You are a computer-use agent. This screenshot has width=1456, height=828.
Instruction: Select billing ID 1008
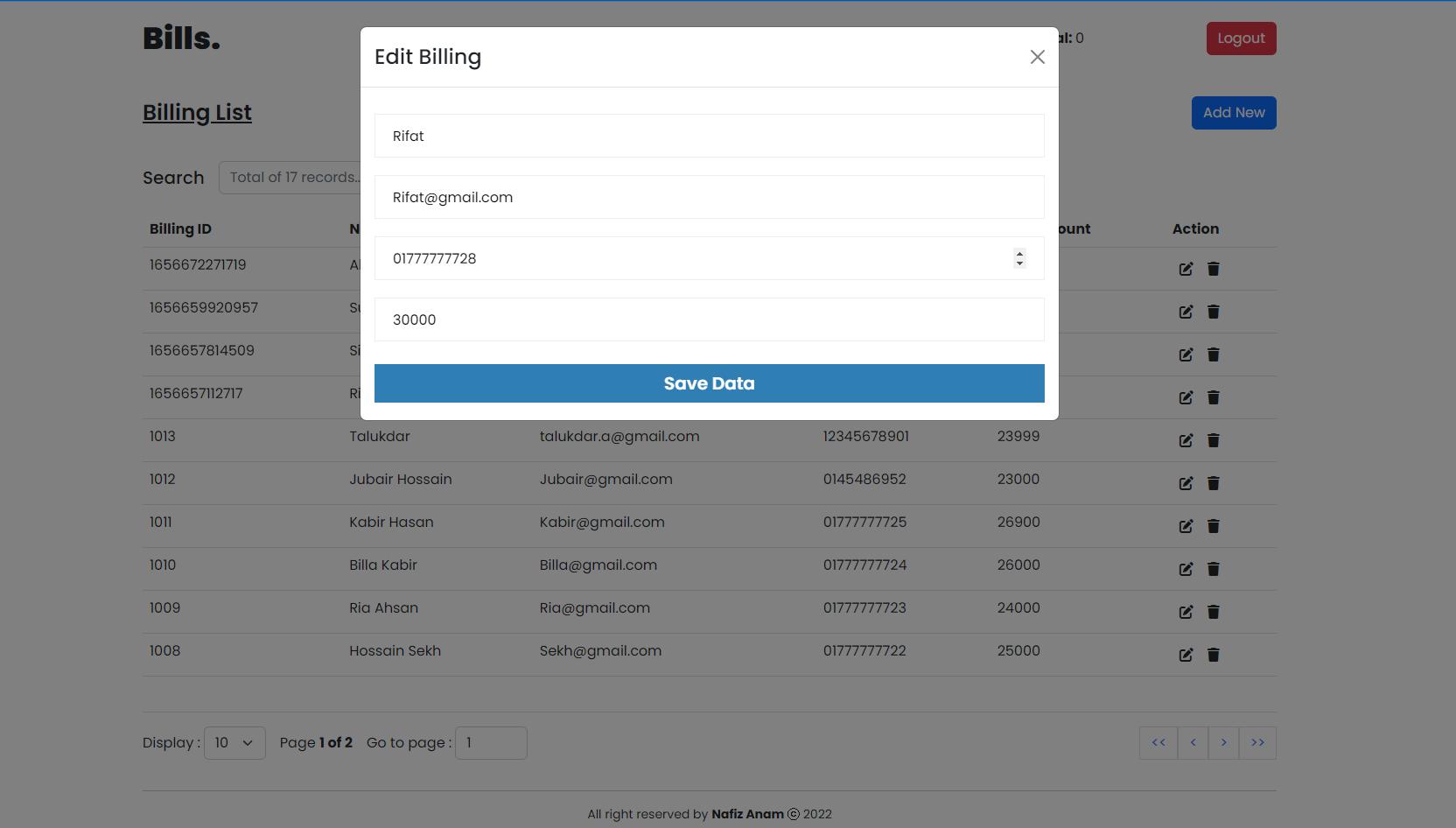point(164,650)
